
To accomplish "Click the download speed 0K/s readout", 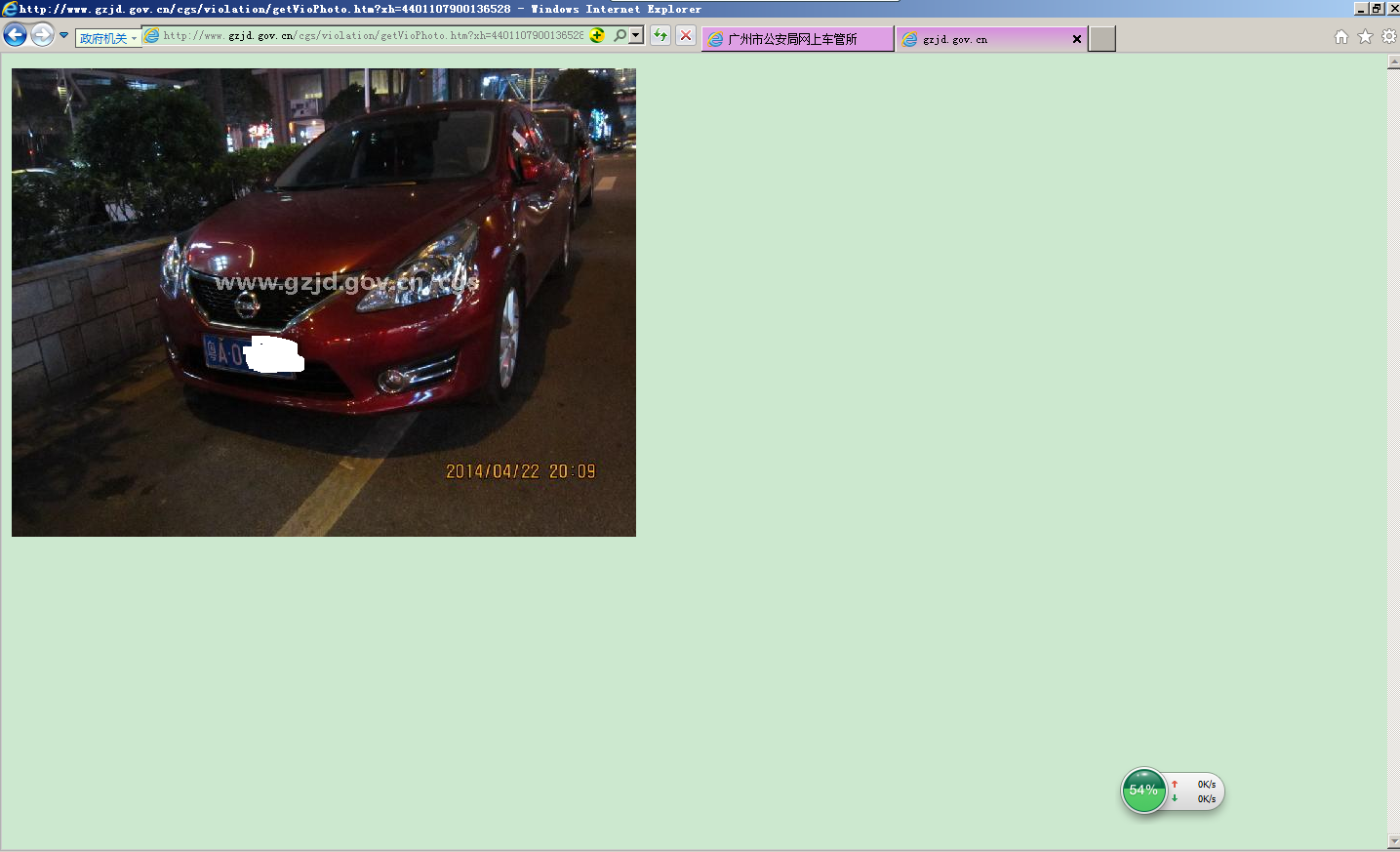I will pyautogui.click(x=1207, y=799).
